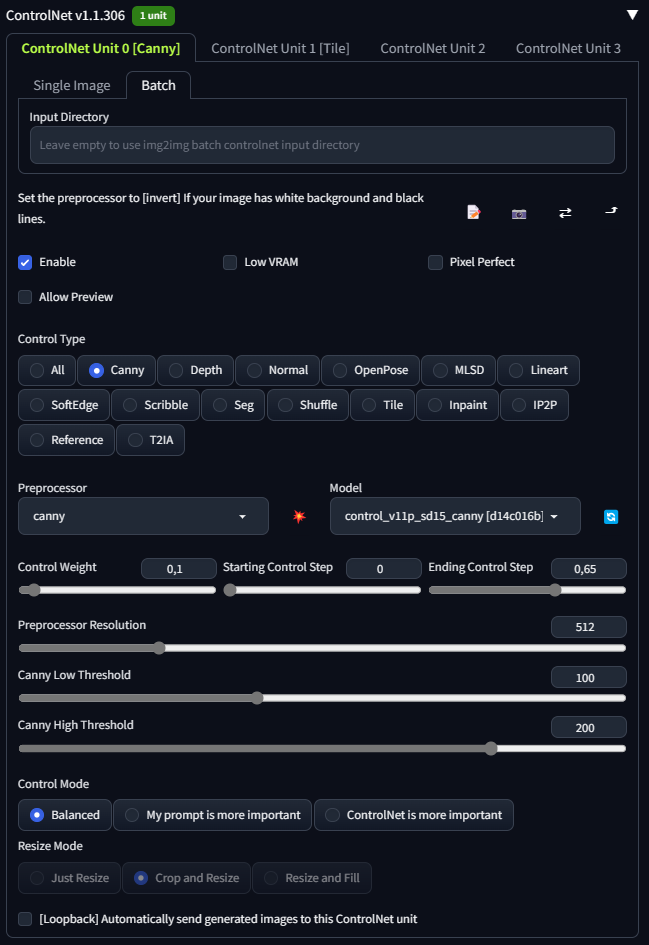Turn on Pixel Perfect checkbox

coord(435,262)
